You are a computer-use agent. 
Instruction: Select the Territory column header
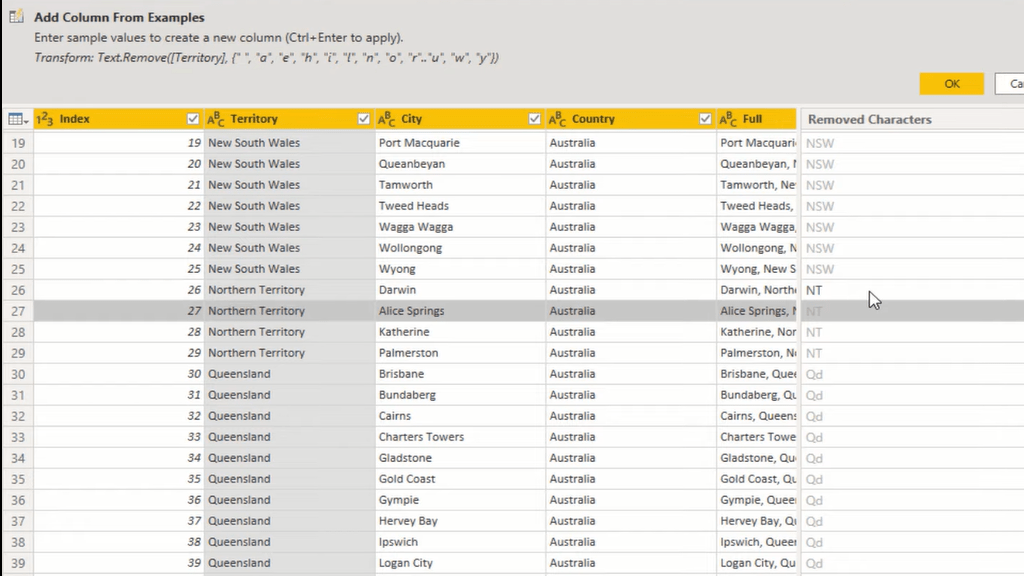tap(289, 119)
